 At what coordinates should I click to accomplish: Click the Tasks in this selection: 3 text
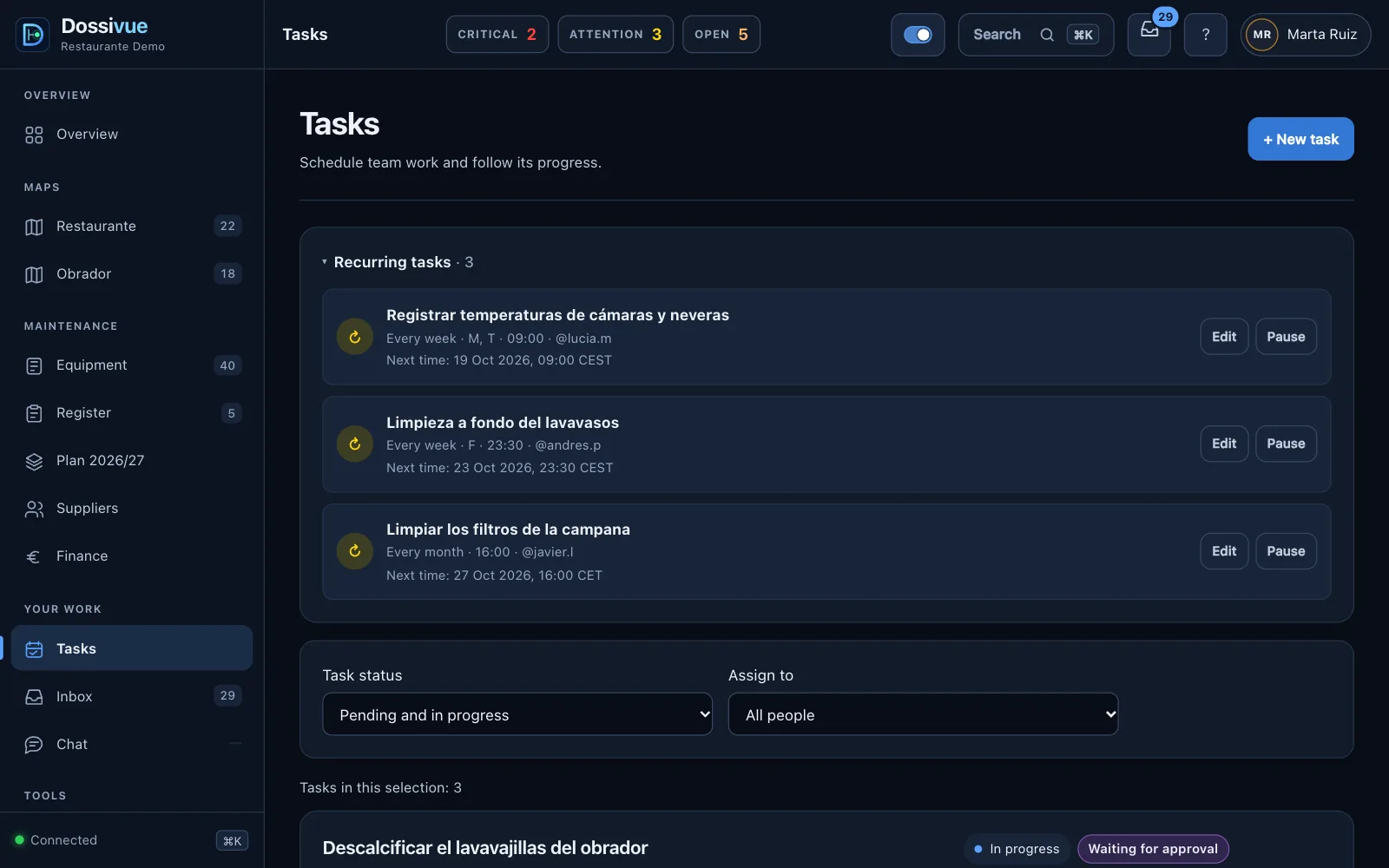380,787
